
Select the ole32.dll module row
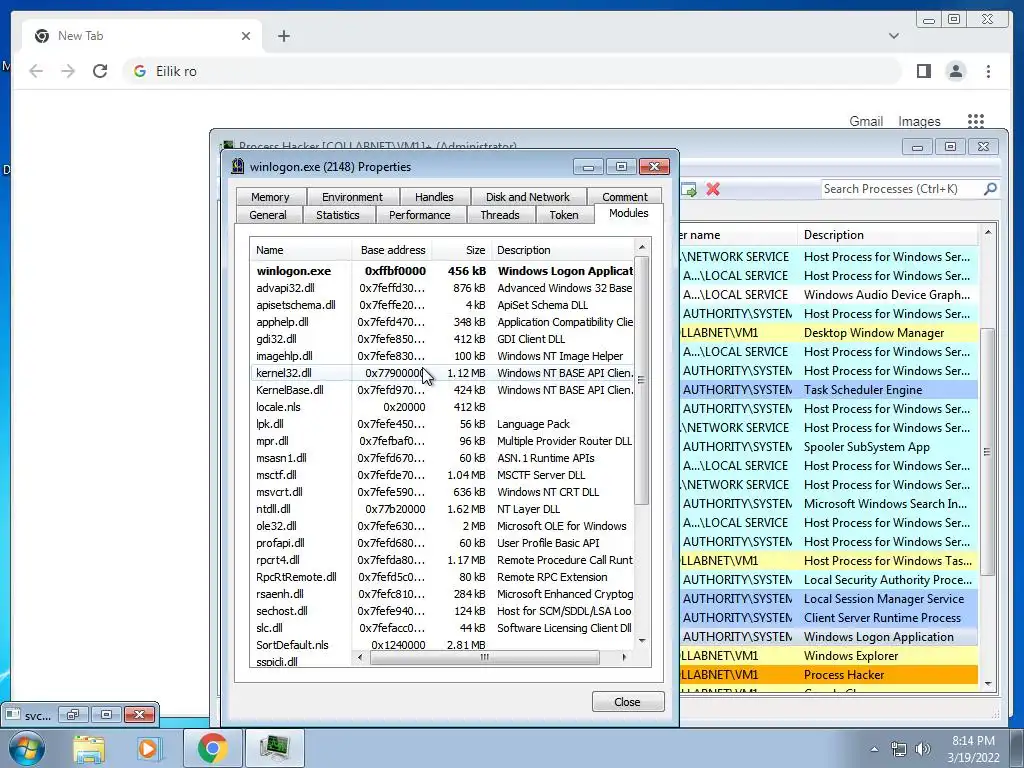tap(442, 526)
